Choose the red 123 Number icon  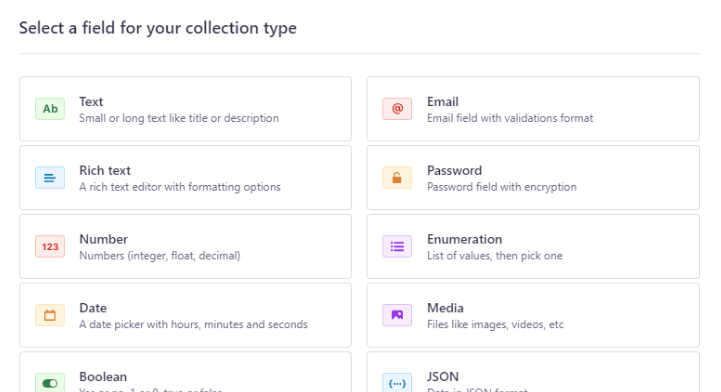[x=50, y=247]
